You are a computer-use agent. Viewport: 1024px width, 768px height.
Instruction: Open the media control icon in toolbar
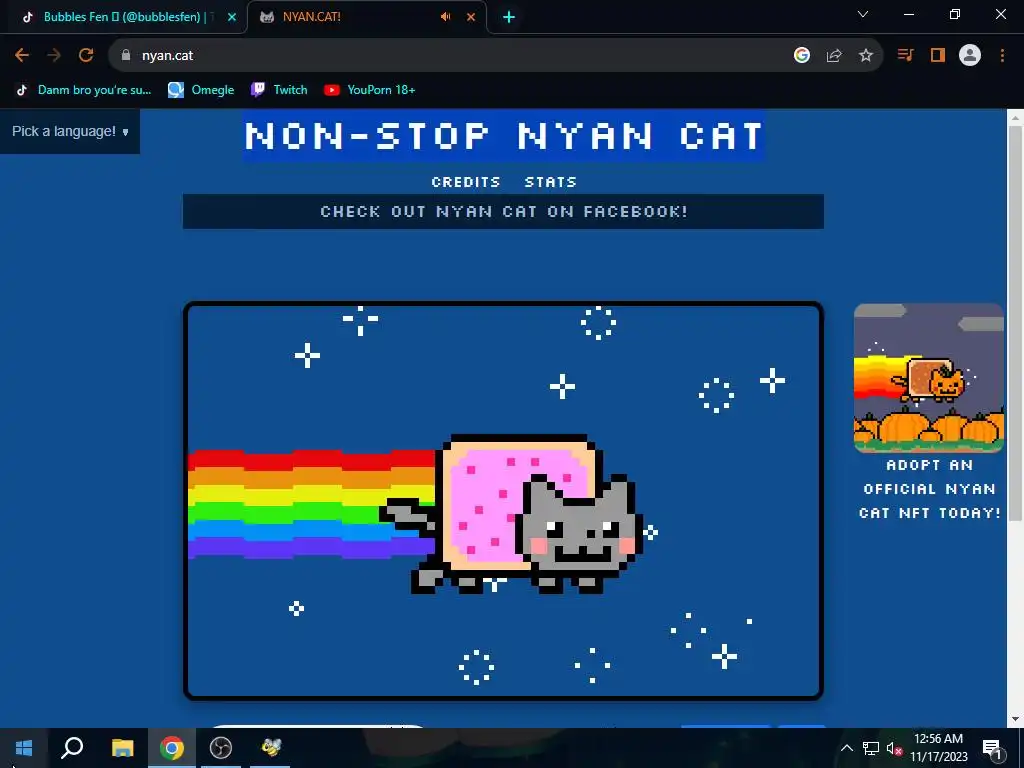(905, 56)
